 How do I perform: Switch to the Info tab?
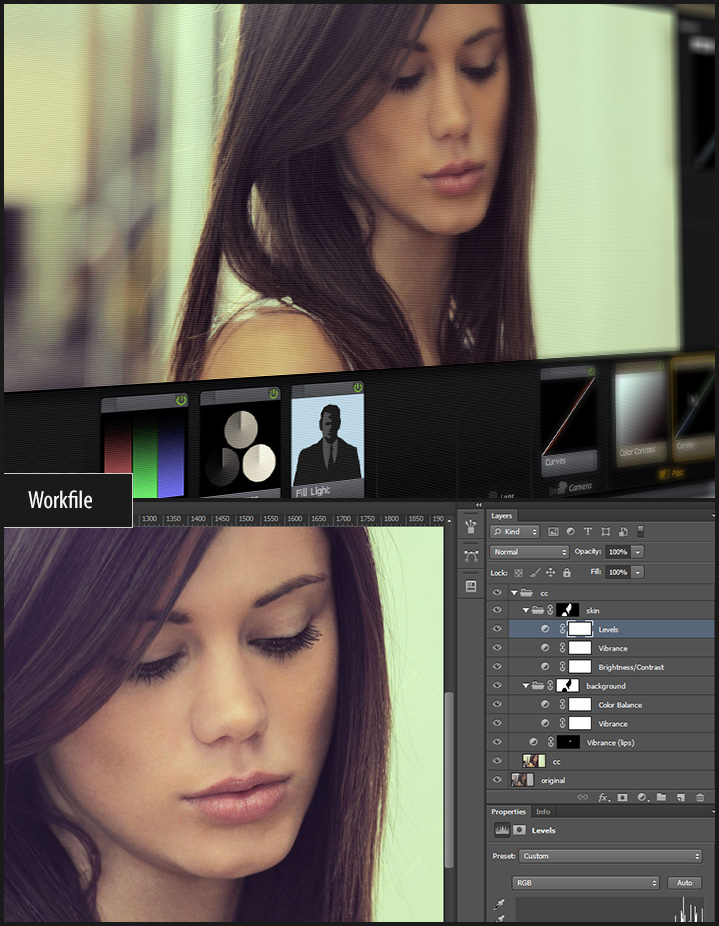[x=543, y=811]
